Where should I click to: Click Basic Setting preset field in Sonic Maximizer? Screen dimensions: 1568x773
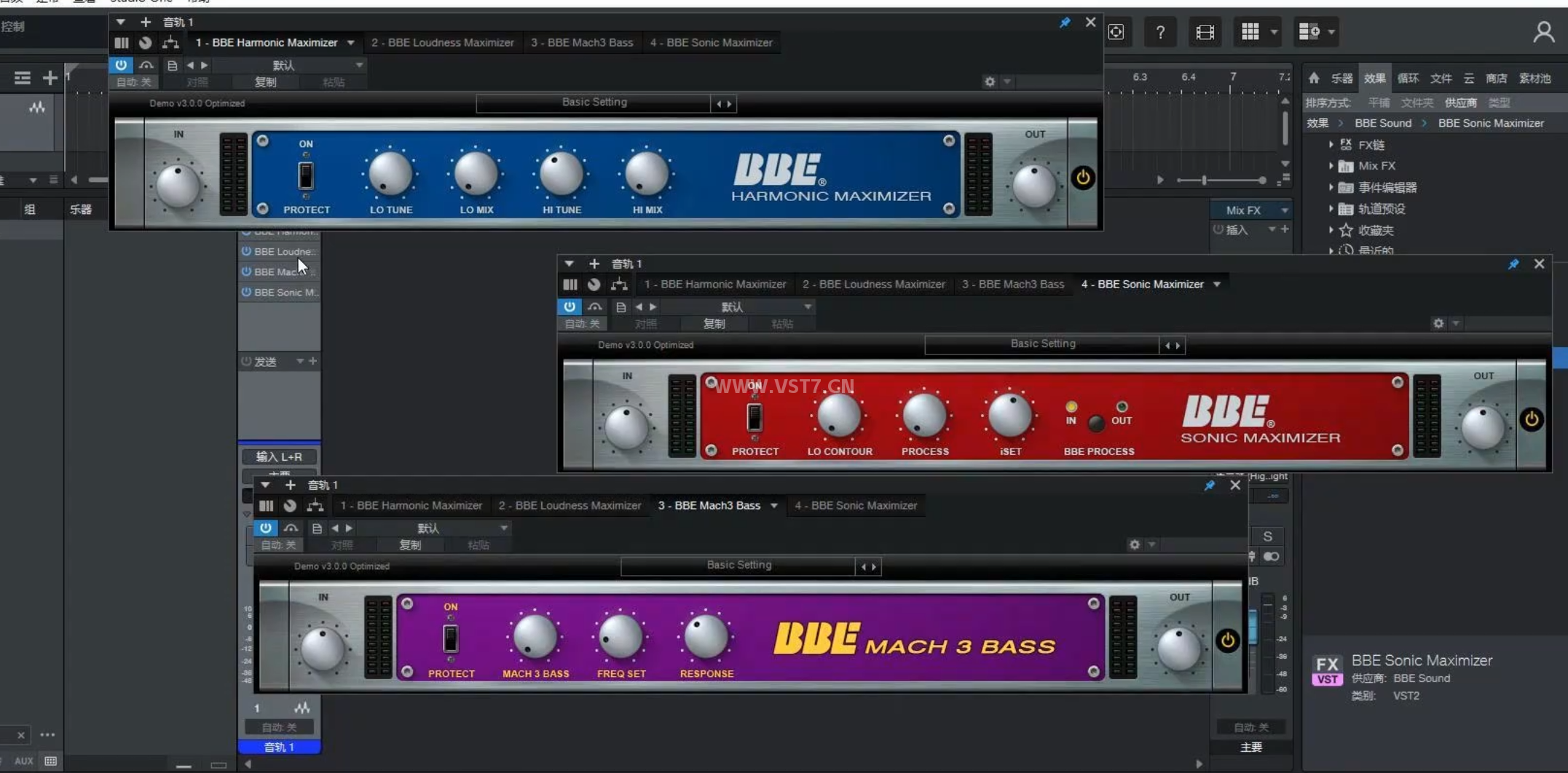point(1042,344)
